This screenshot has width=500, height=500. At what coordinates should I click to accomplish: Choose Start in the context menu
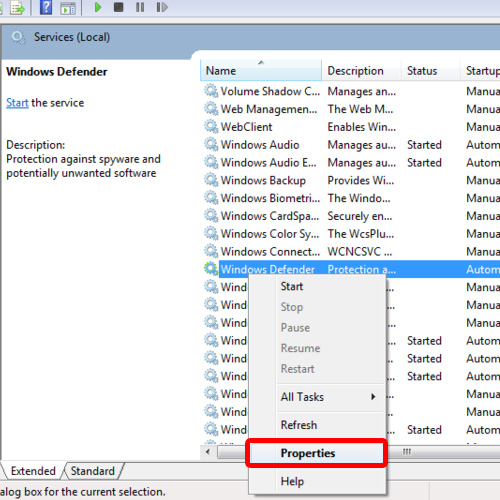click(x=317, y=286)
